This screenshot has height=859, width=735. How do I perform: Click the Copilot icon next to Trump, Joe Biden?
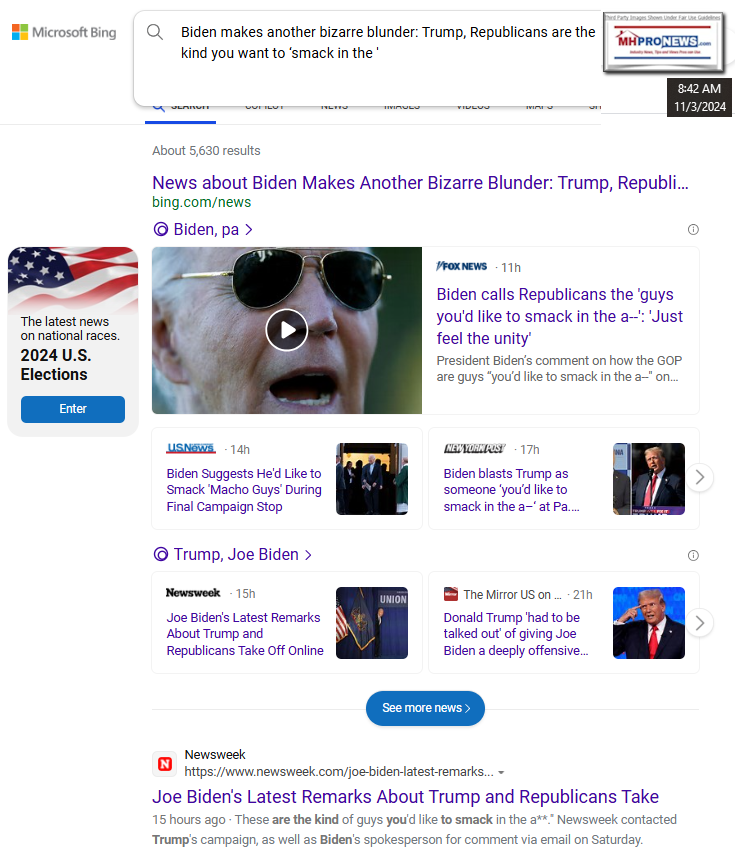(x=160, y=554)
